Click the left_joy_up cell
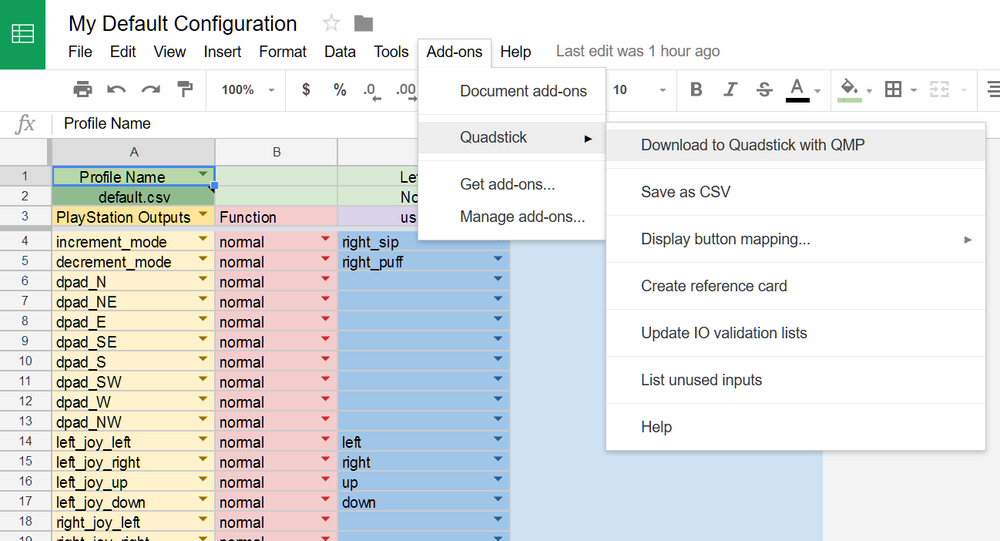The height and width of the screenshot is (541, 1000). pyautogui.click(x=133, y=482)
